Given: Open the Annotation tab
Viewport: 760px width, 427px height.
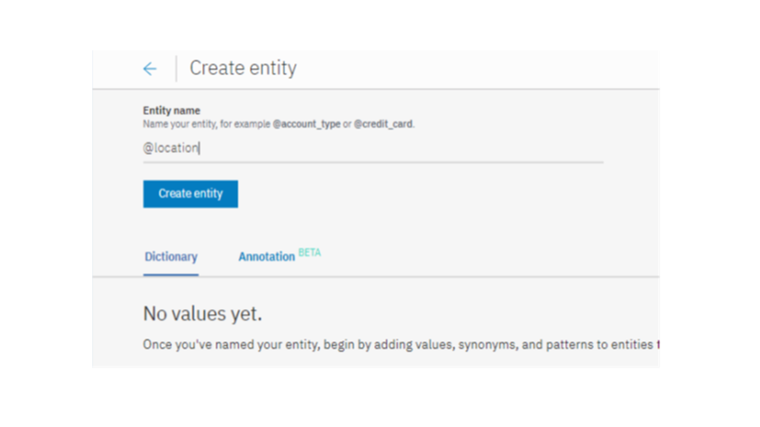Looking at the screenshot, I should [x=266, y=257].
